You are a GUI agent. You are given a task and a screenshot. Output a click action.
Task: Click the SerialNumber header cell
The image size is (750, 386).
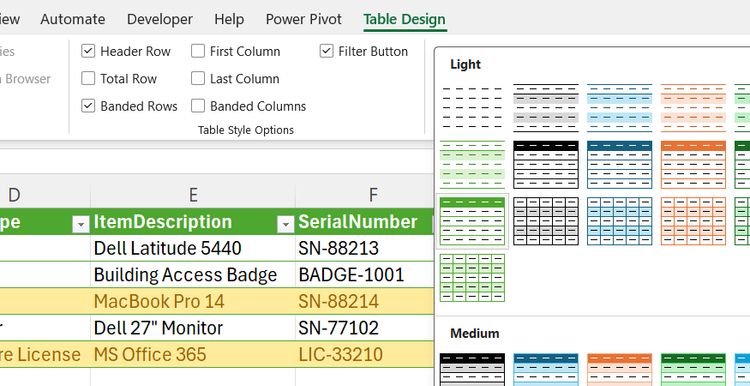pyautogui.click(x=365, y=221)
